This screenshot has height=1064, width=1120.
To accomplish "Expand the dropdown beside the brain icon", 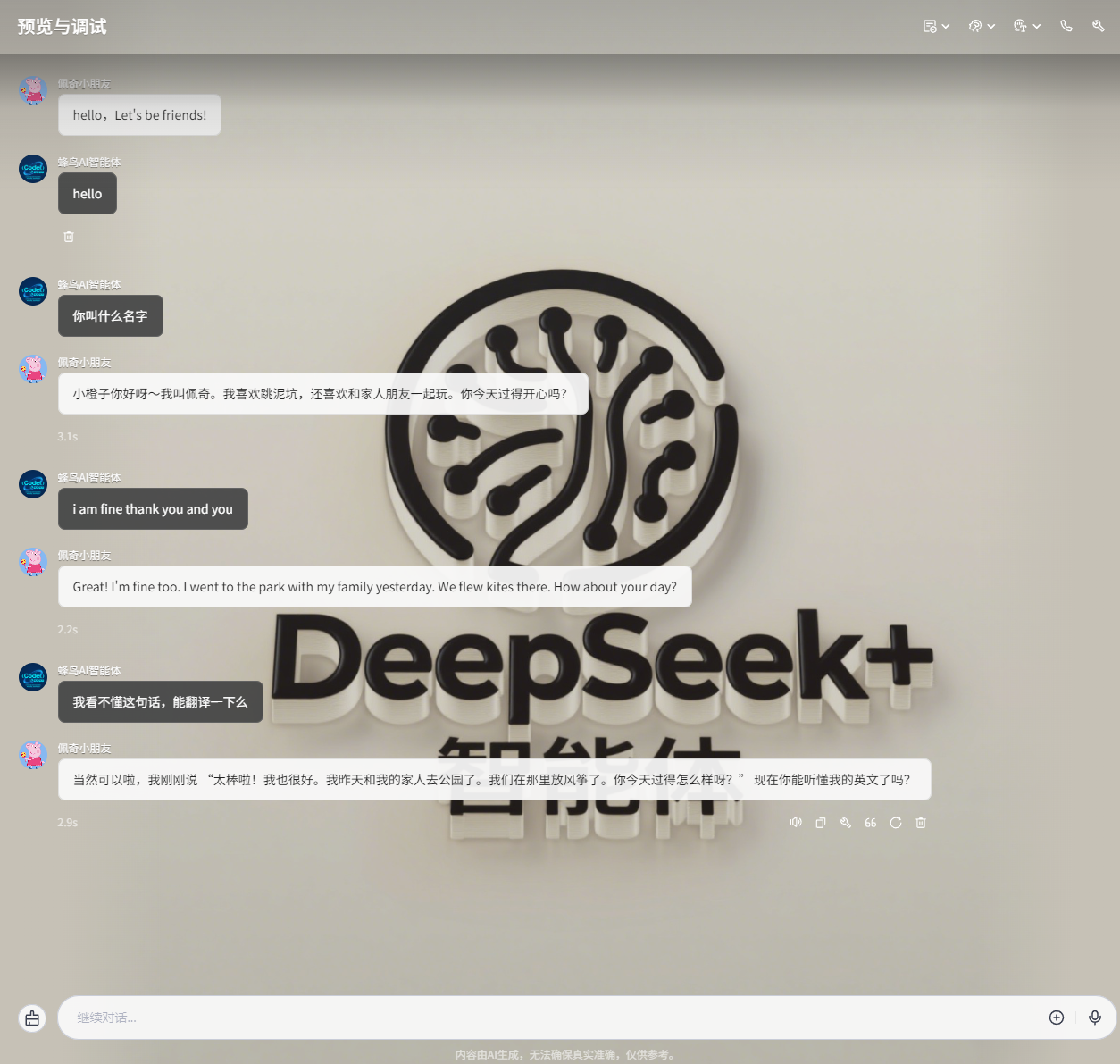I will click(x=991, y=27).
